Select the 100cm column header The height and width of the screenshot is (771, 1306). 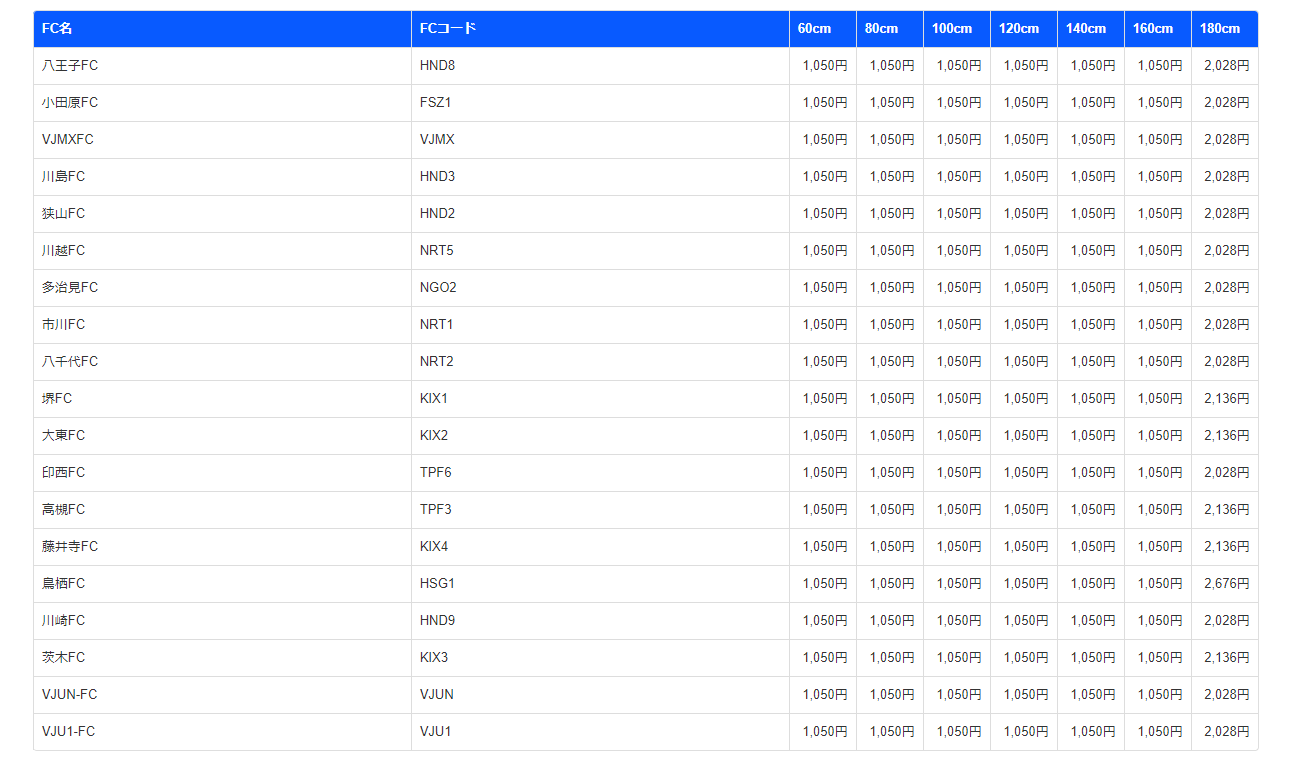coord(951,29)
